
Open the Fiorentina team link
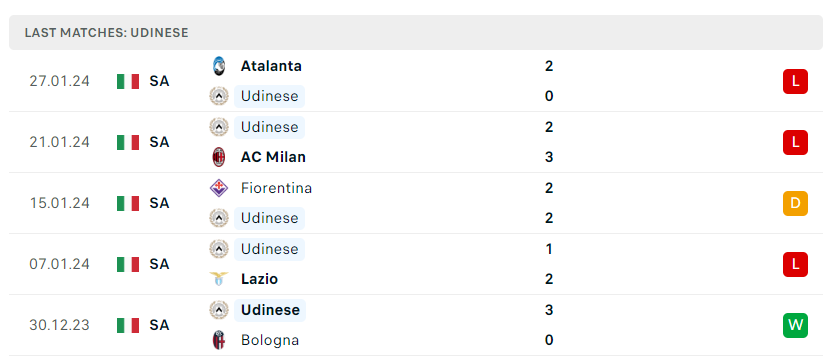pos(276,188)
